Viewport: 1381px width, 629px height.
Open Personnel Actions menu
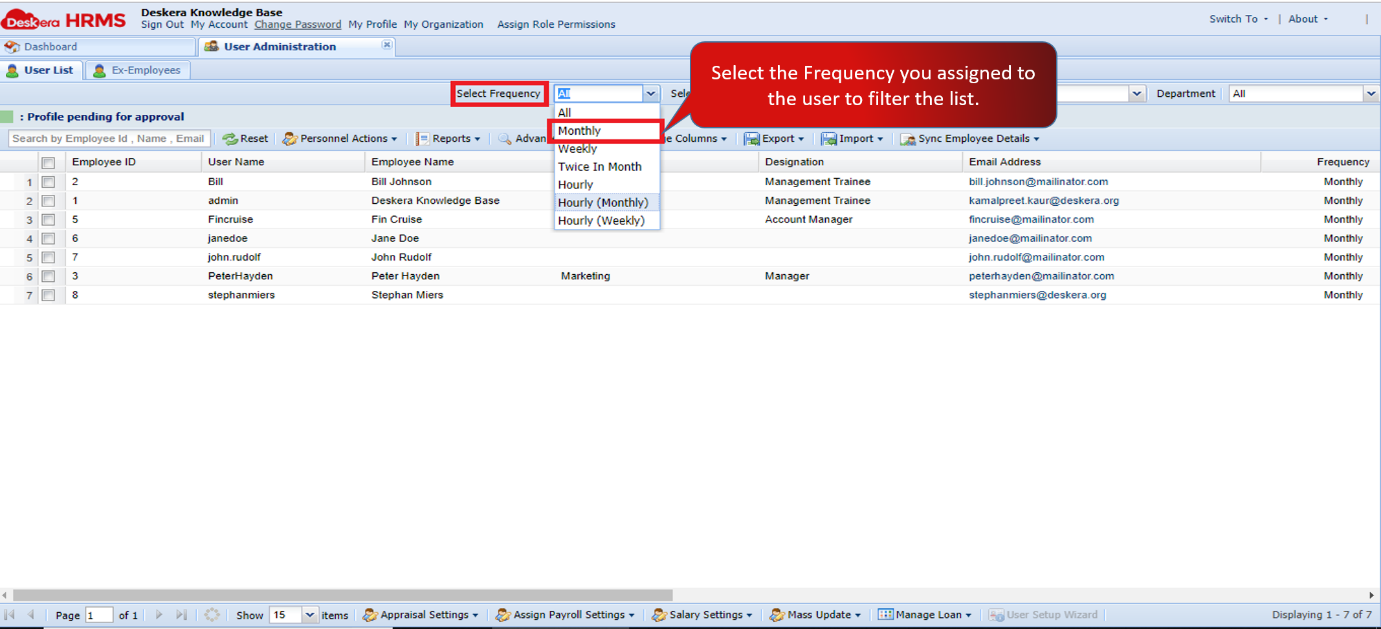[340, 139]
